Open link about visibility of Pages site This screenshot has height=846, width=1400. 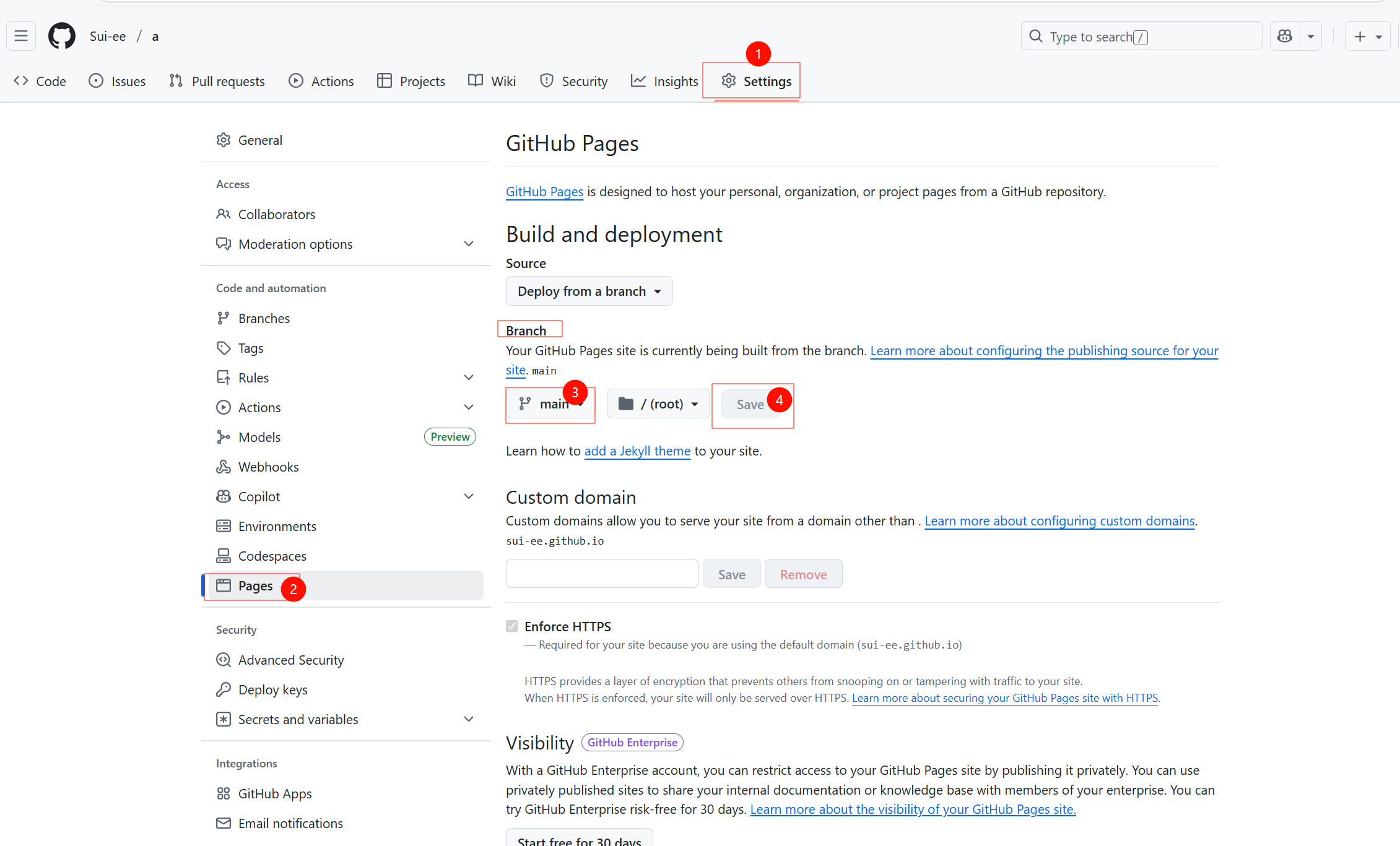coord(913,809)
